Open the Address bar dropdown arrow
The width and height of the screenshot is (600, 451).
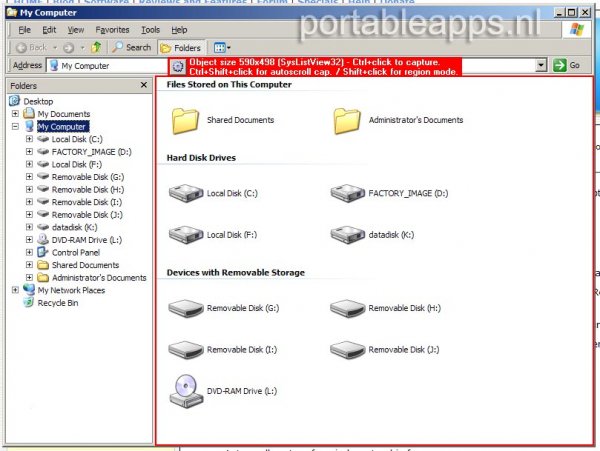click(542, 65)
